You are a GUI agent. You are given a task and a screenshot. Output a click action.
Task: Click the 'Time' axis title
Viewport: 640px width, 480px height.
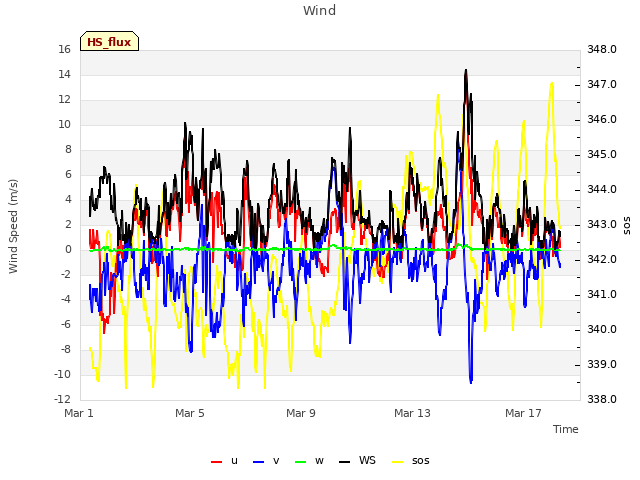point(566,429)
